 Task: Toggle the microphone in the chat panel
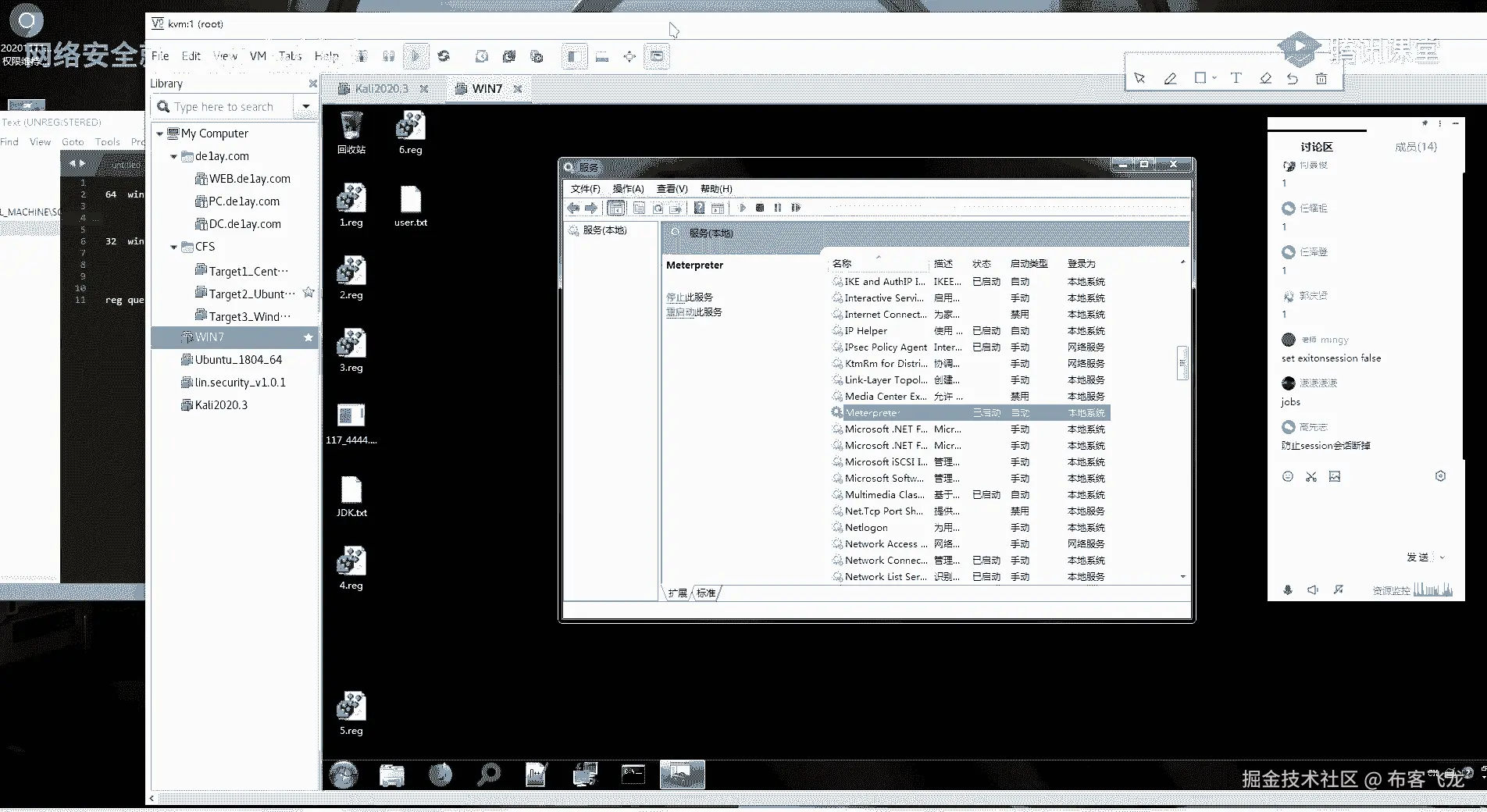1288,590
